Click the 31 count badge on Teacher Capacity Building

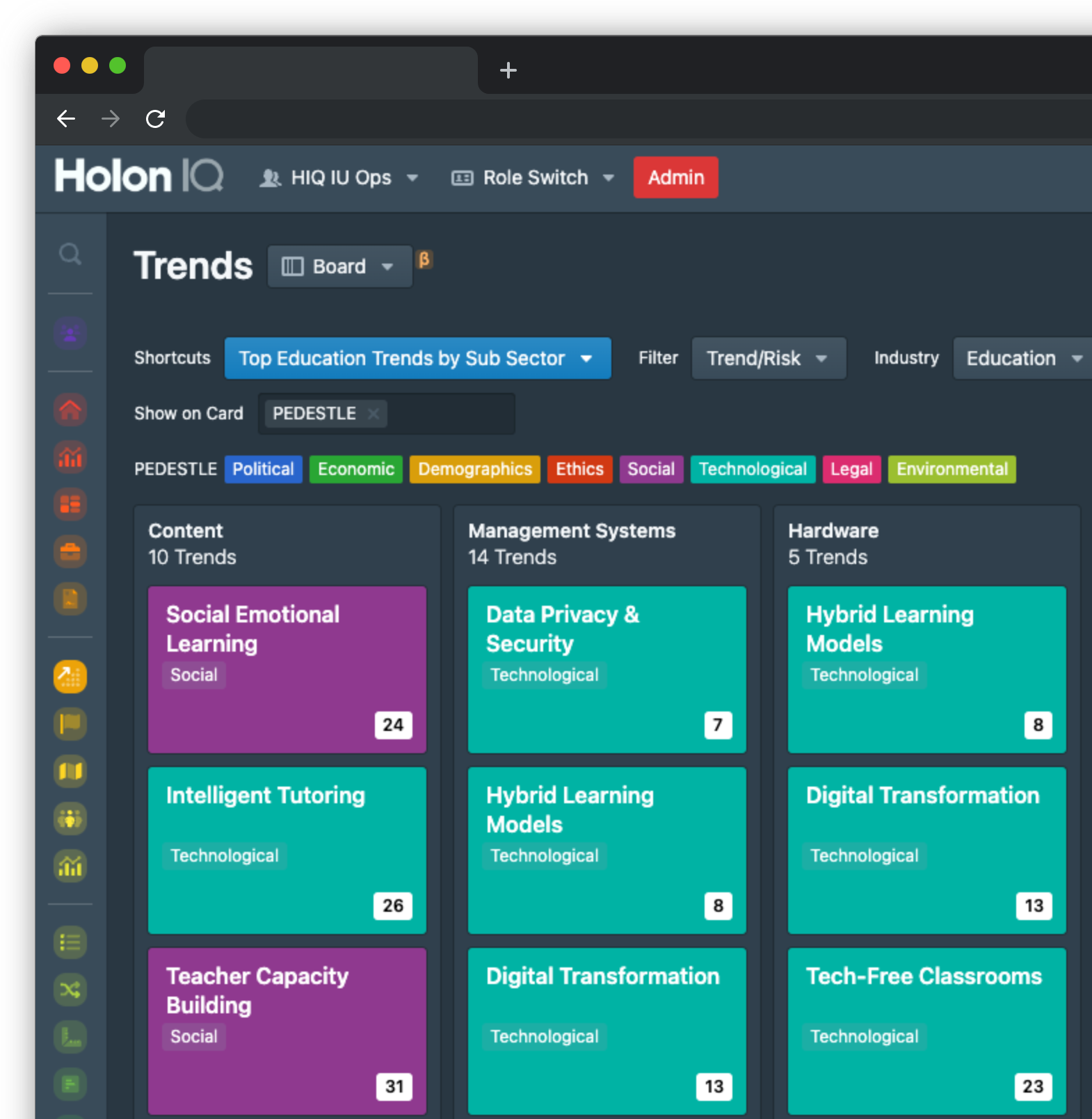pyautogui.click(x=394, y=1086)
